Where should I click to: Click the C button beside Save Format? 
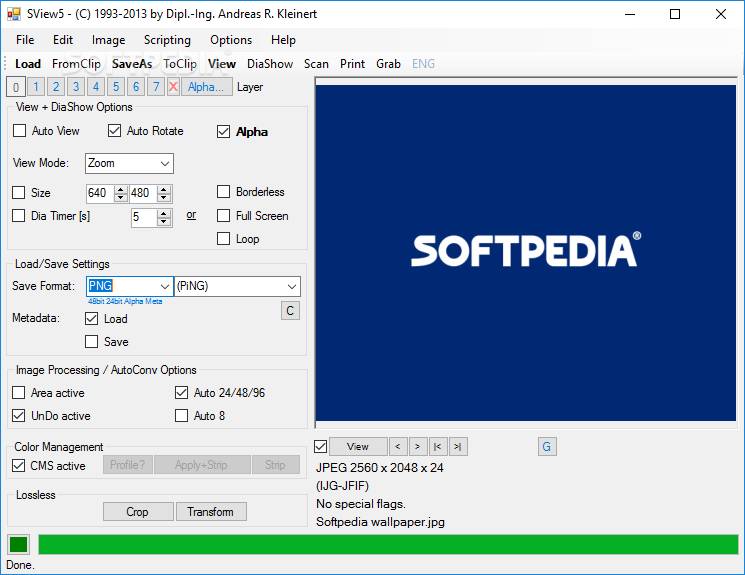pos(290,311)
